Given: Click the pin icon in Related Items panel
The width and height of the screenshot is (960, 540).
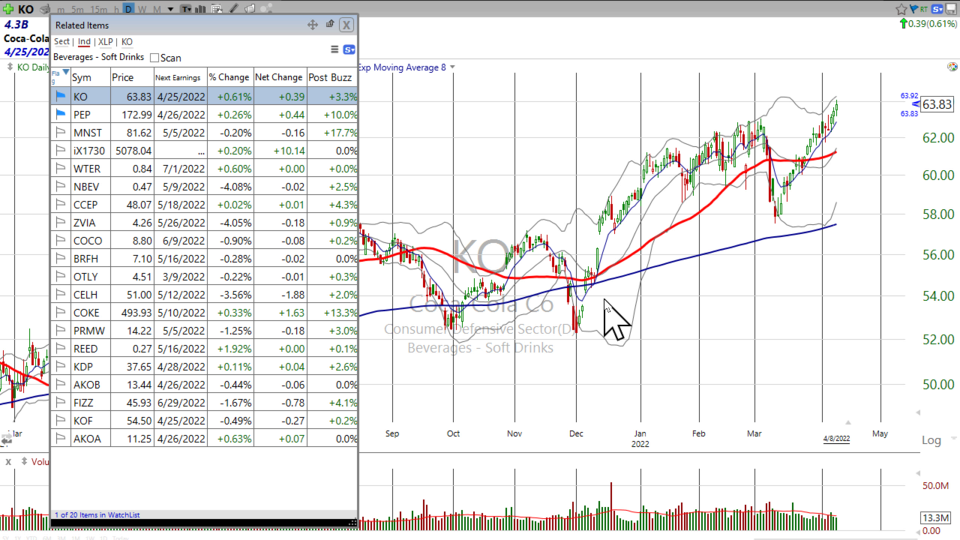Looking at the screenshot, I should point(330,25).
